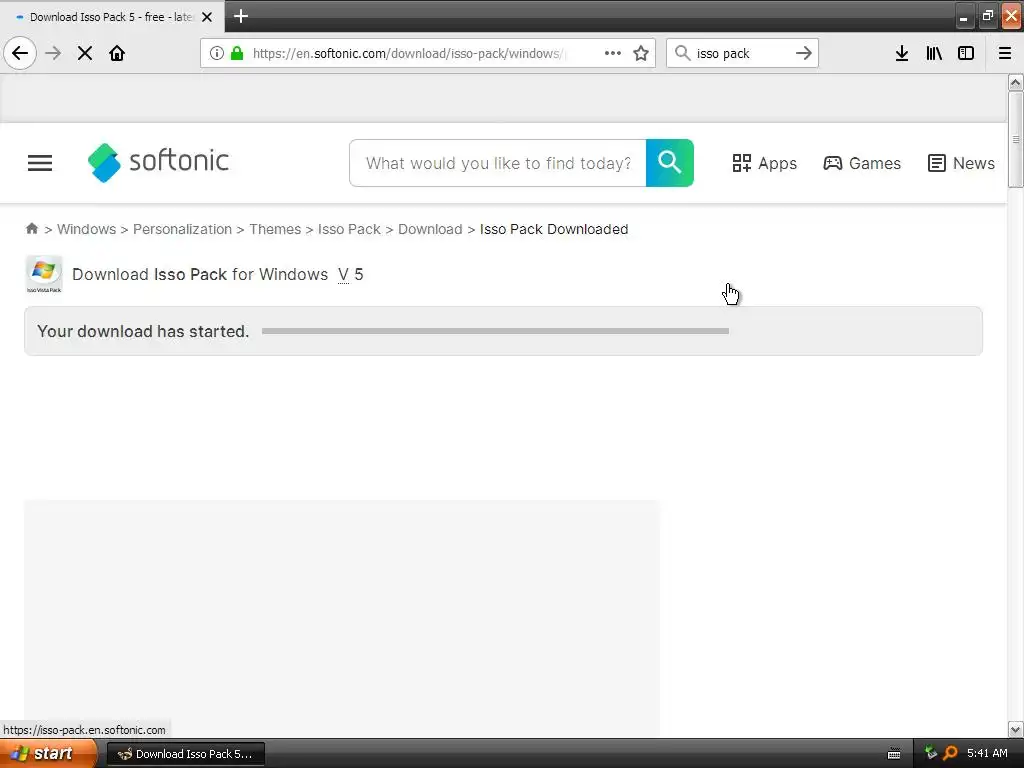Click the teal Softonic search button
The image size is (1024, 768).
click(670, 163)
